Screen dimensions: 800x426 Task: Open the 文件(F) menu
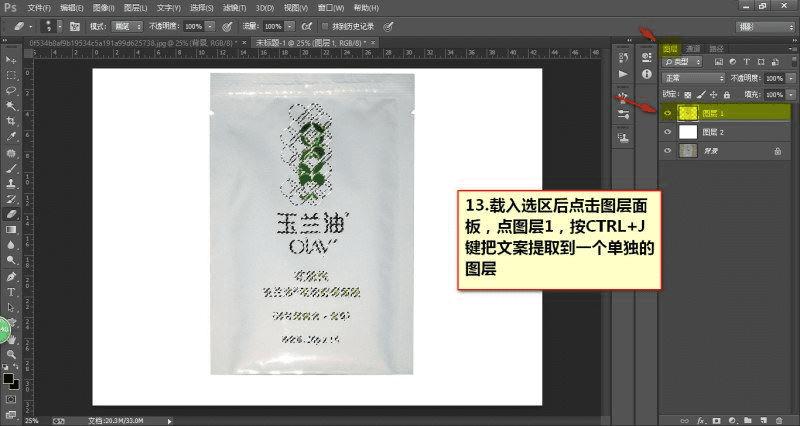point(39,8)
